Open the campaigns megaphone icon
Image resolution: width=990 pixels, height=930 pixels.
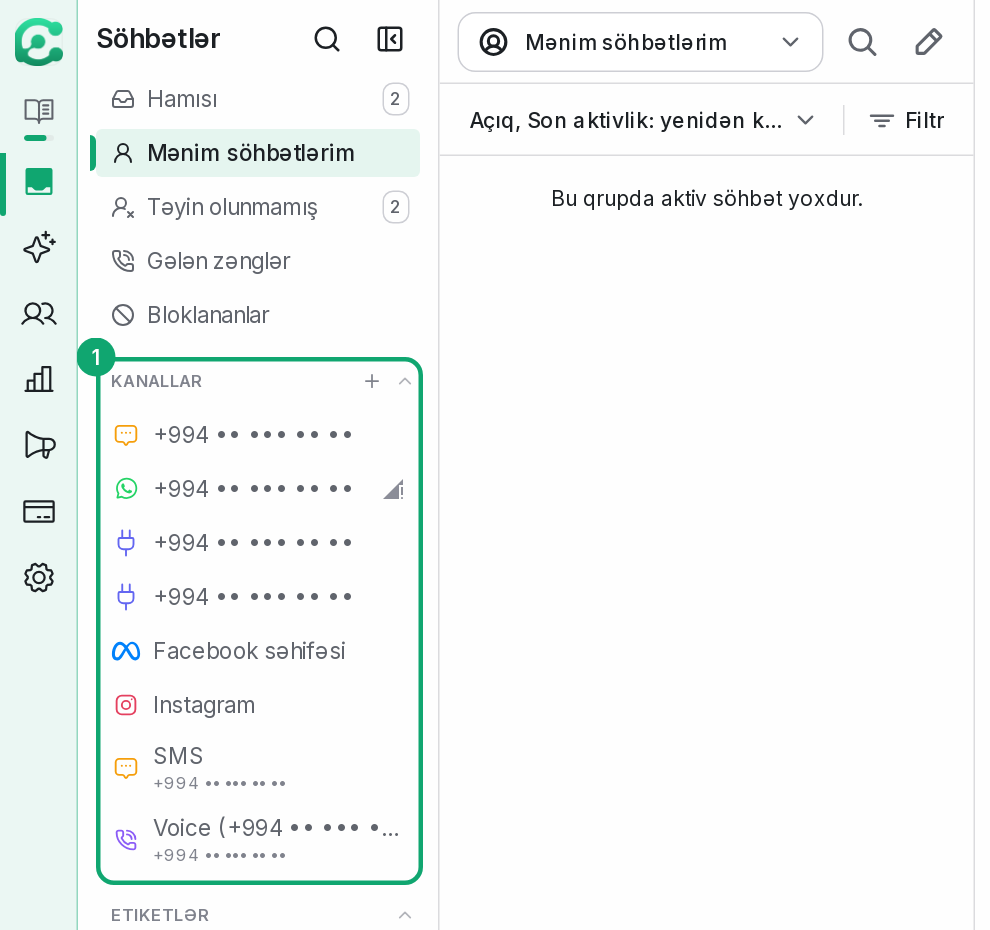(39, 445)
